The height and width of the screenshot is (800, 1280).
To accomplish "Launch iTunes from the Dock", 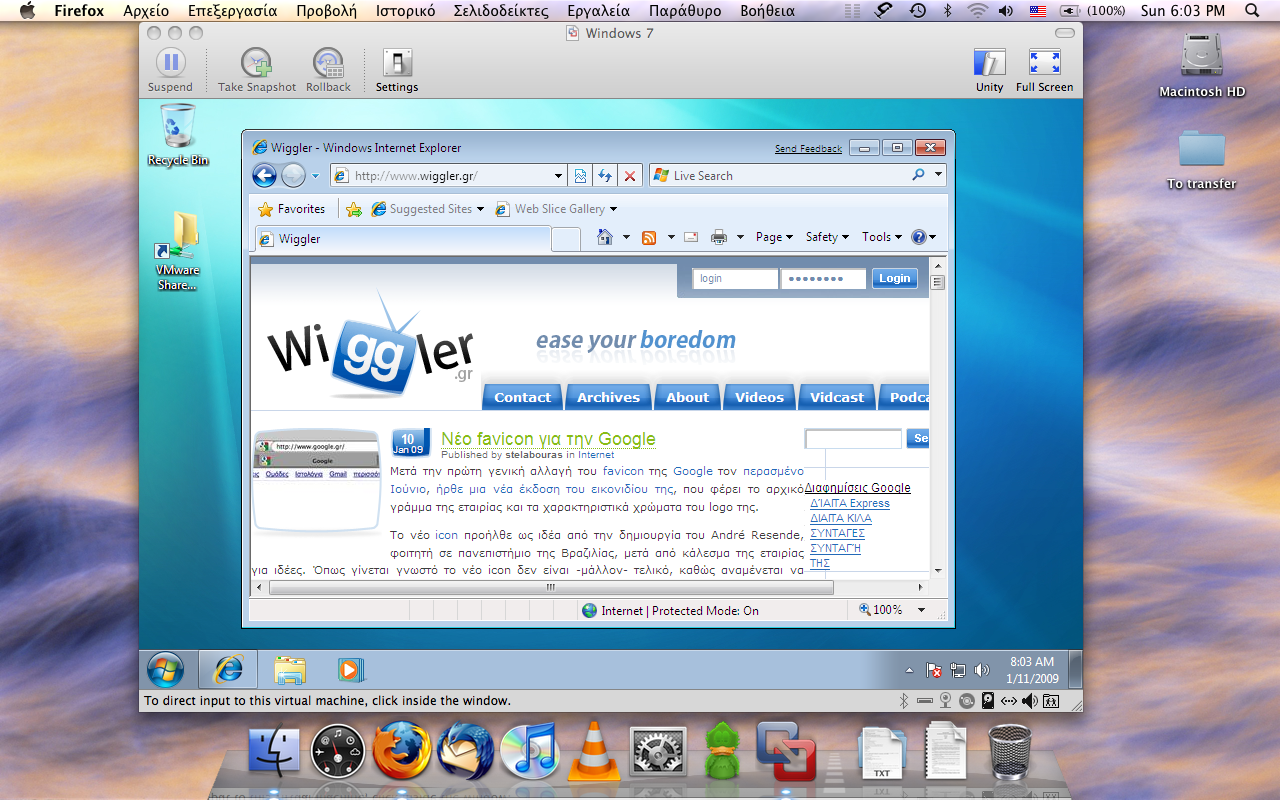I will (529, 751).
